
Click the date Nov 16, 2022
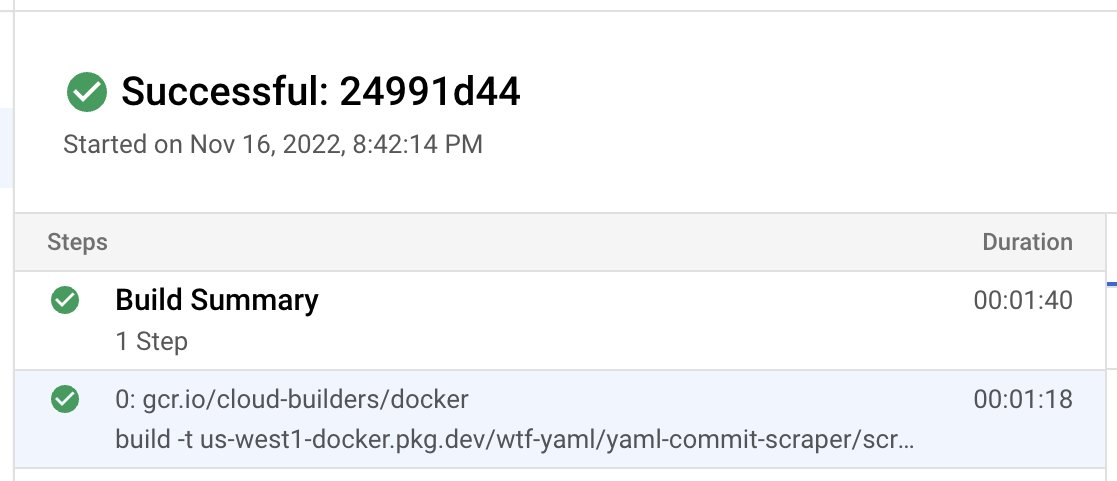click(x=266, y=145)
